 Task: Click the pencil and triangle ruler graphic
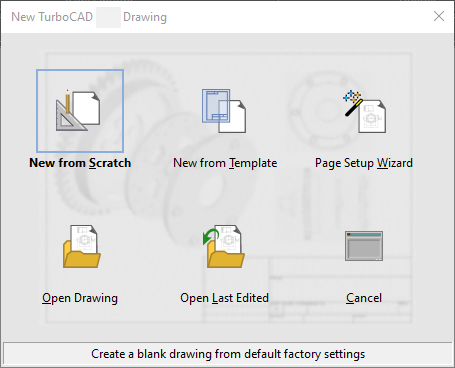coord(69,111)
